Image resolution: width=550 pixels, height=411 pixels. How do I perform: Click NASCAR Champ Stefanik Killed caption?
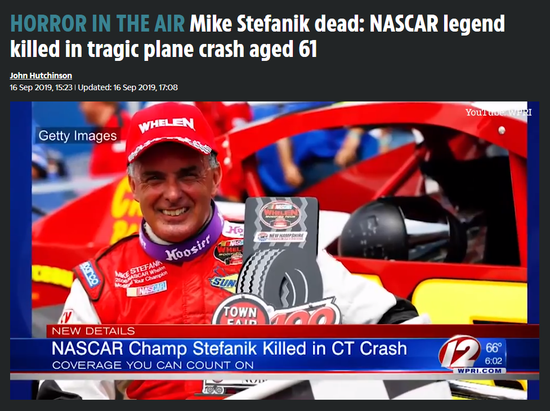(229, 349)
